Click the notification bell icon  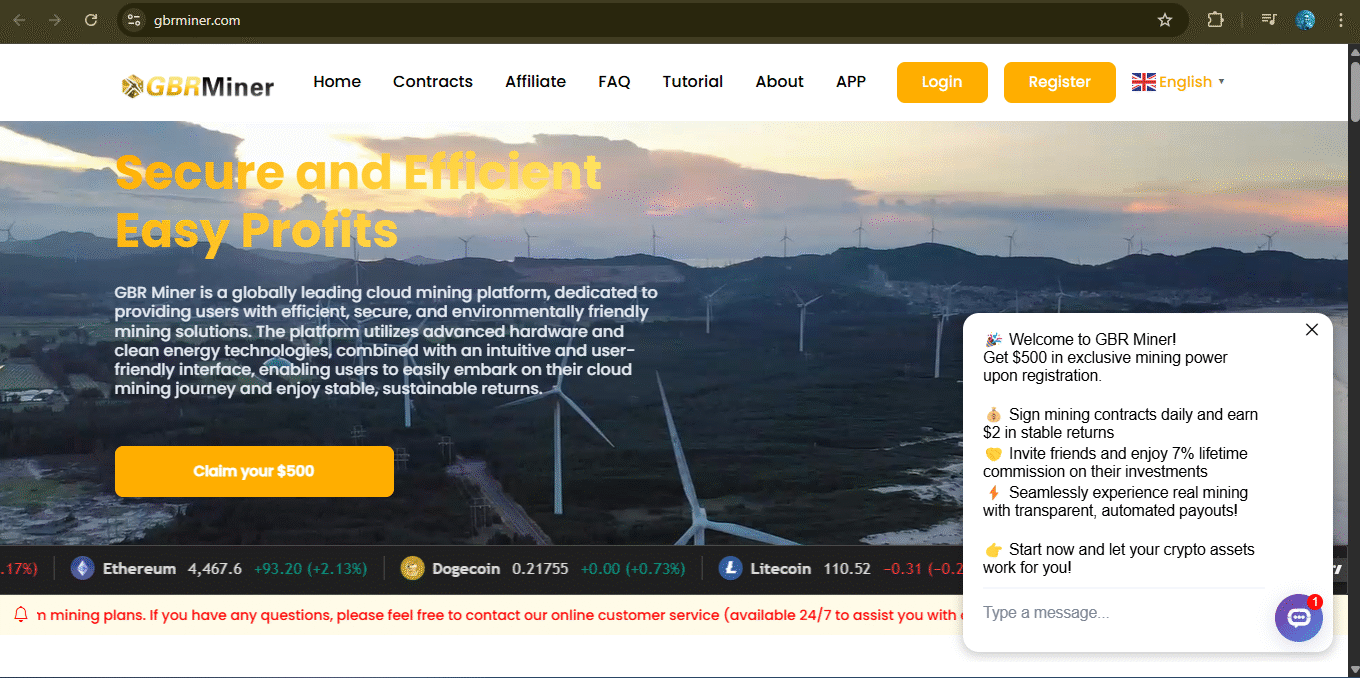pyautogui.click(x=21, y=615)
